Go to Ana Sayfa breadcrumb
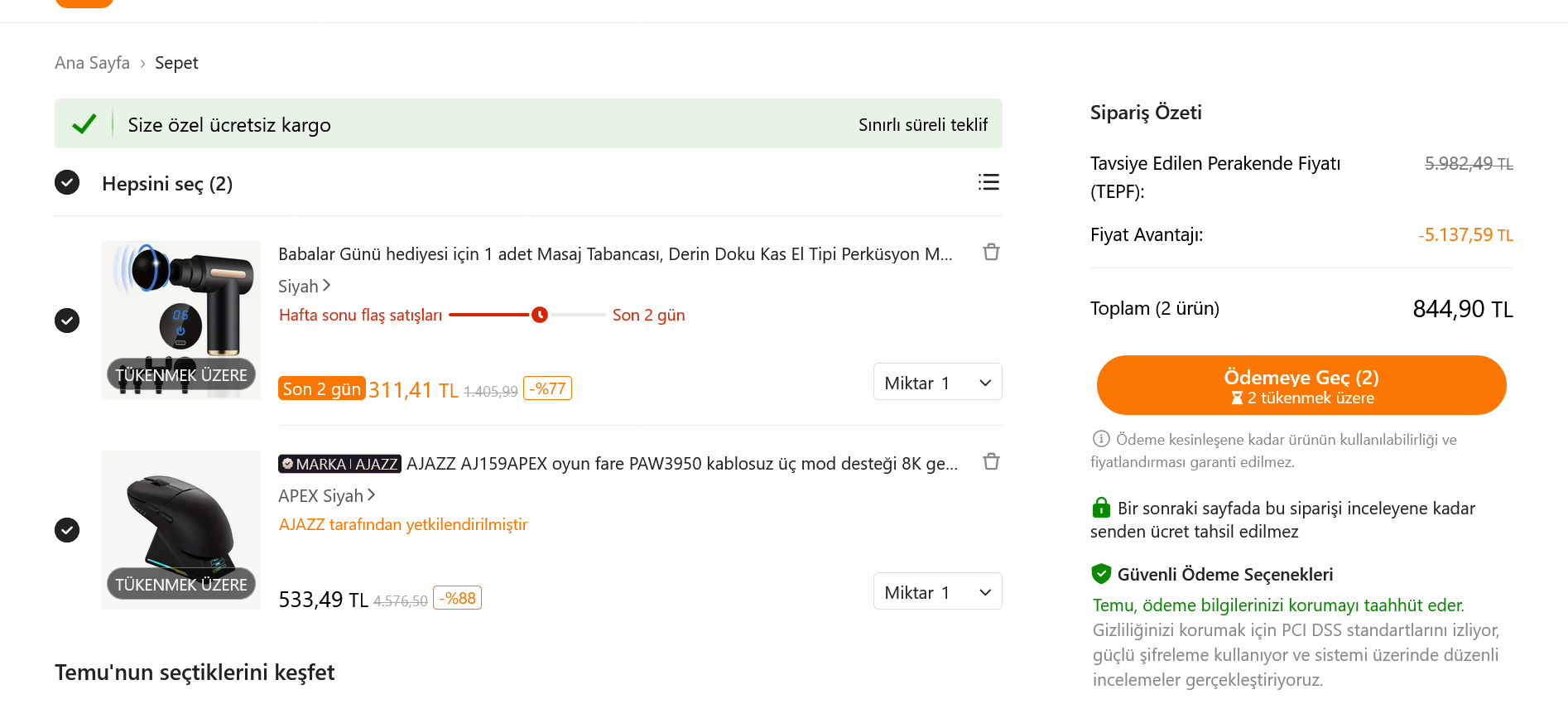Viewport: 1568px width, 704px height. [92, 63]
